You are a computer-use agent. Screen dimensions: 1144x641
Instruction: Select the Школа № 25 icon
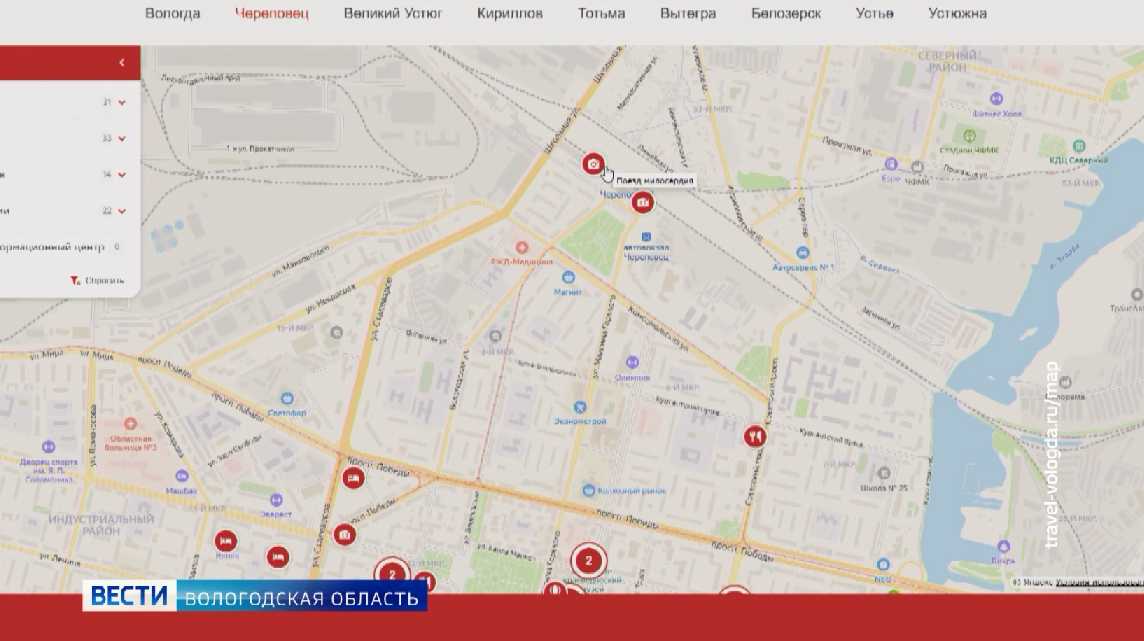(884, 473)
